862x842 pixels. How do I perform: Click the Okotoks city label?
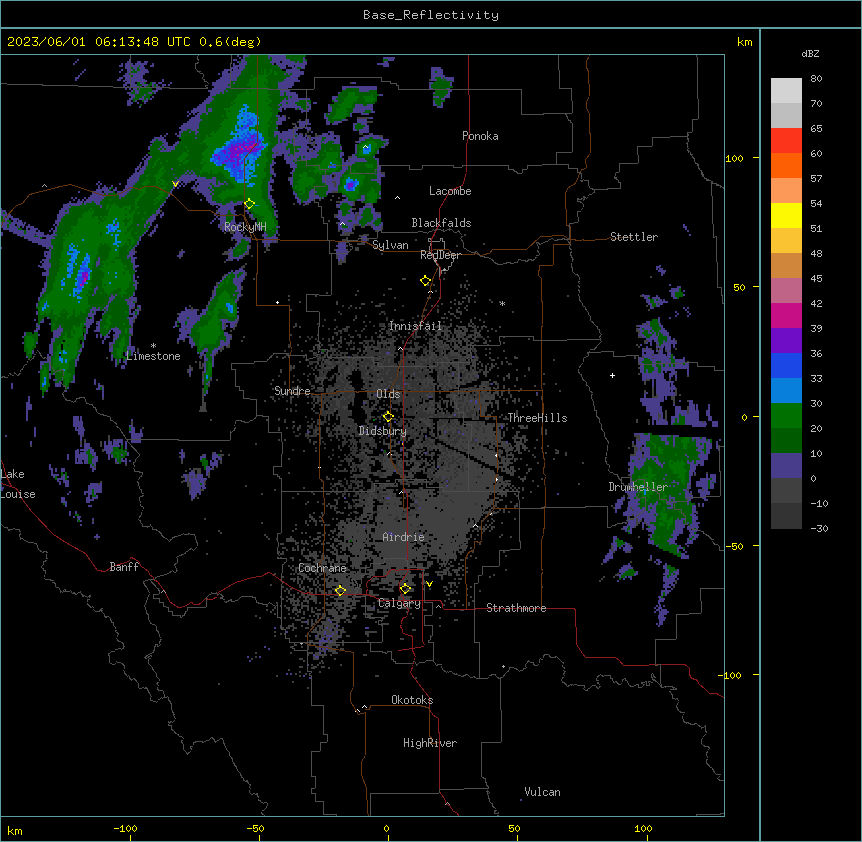coord(412,700)
